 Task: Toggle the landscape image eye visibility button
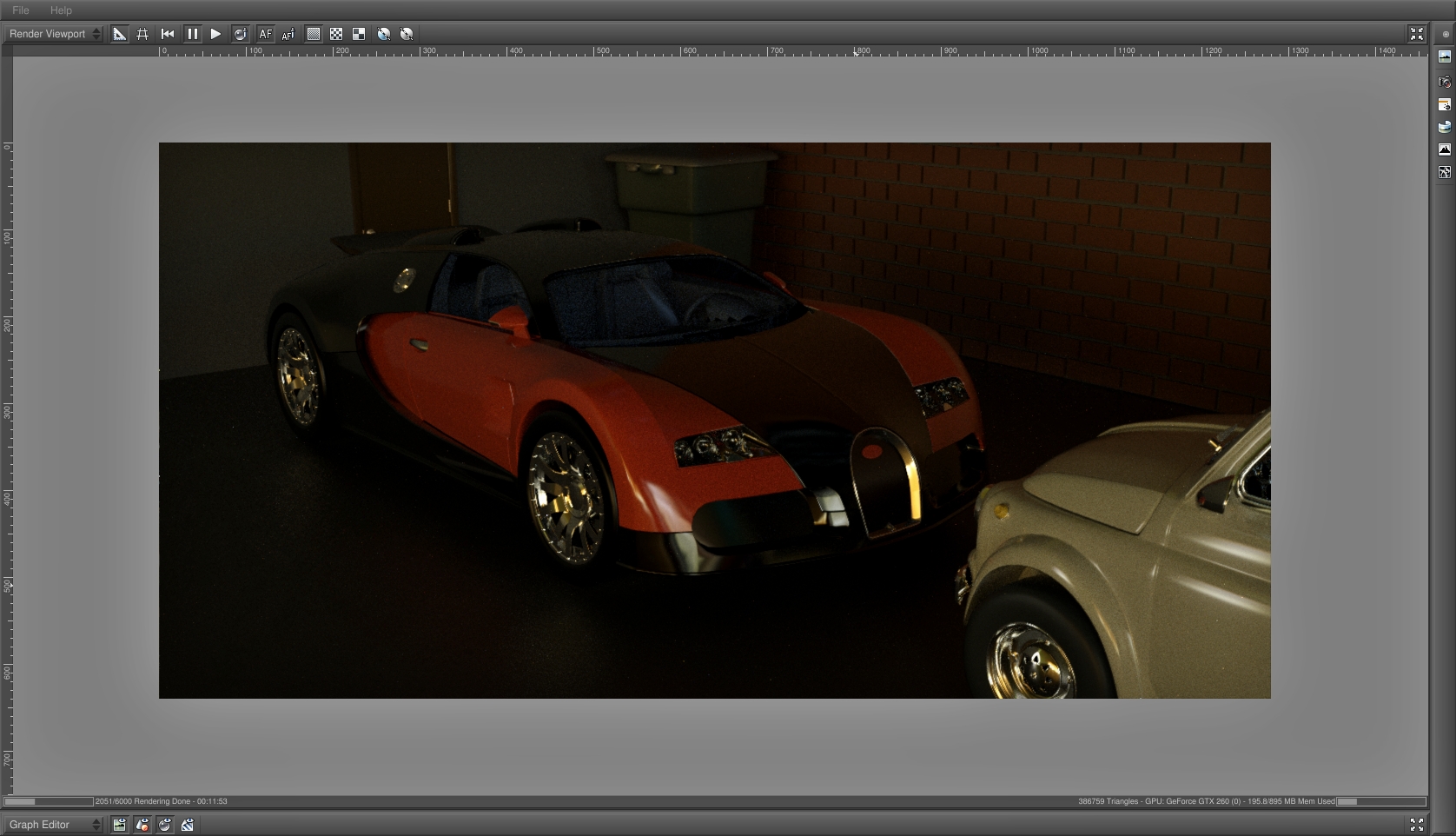click(x=120, y=825)
